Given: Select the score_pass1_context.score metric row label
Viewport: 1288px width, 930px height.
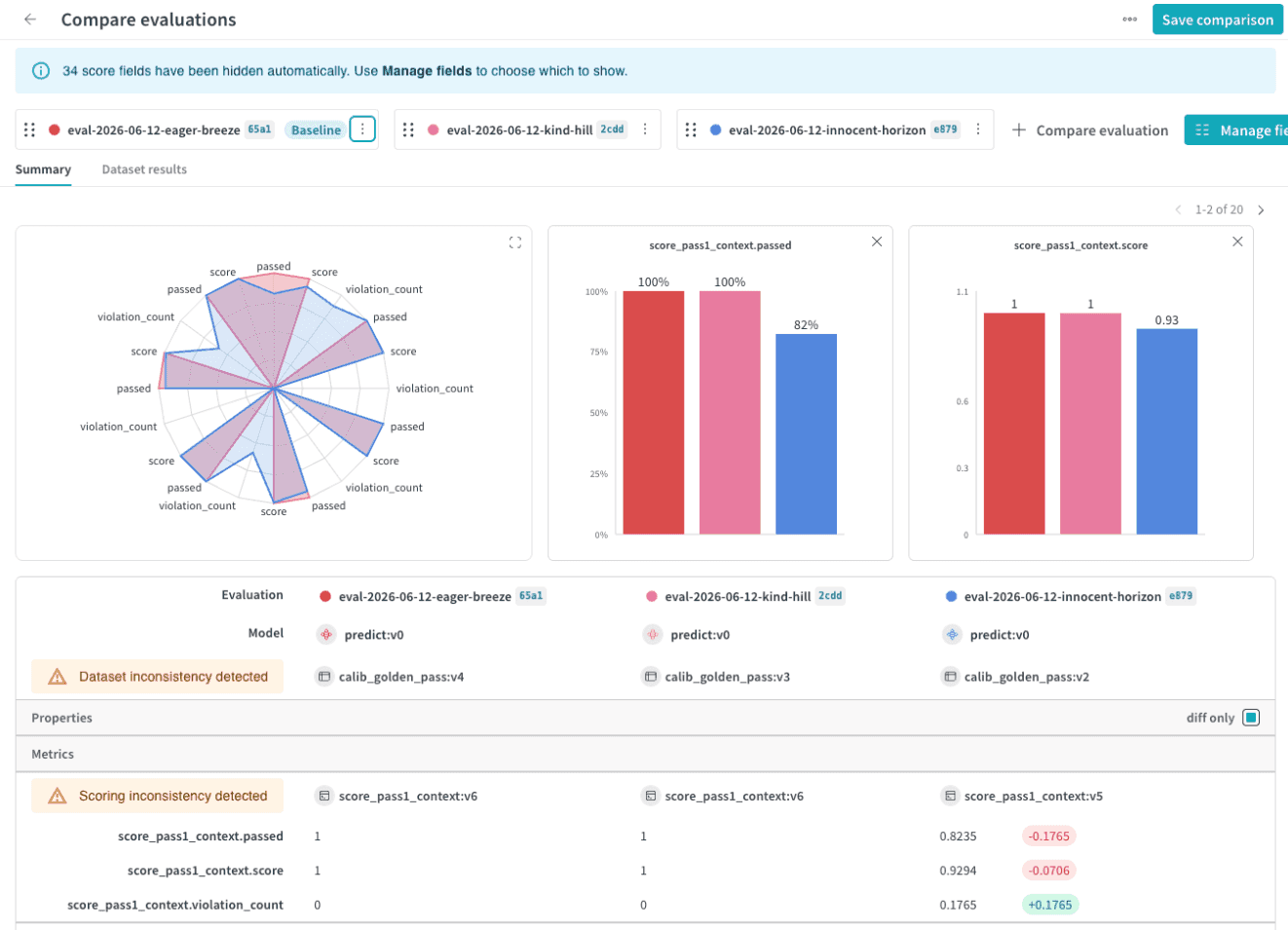Looking at the screenshot, I should click(x=206, y=871).
